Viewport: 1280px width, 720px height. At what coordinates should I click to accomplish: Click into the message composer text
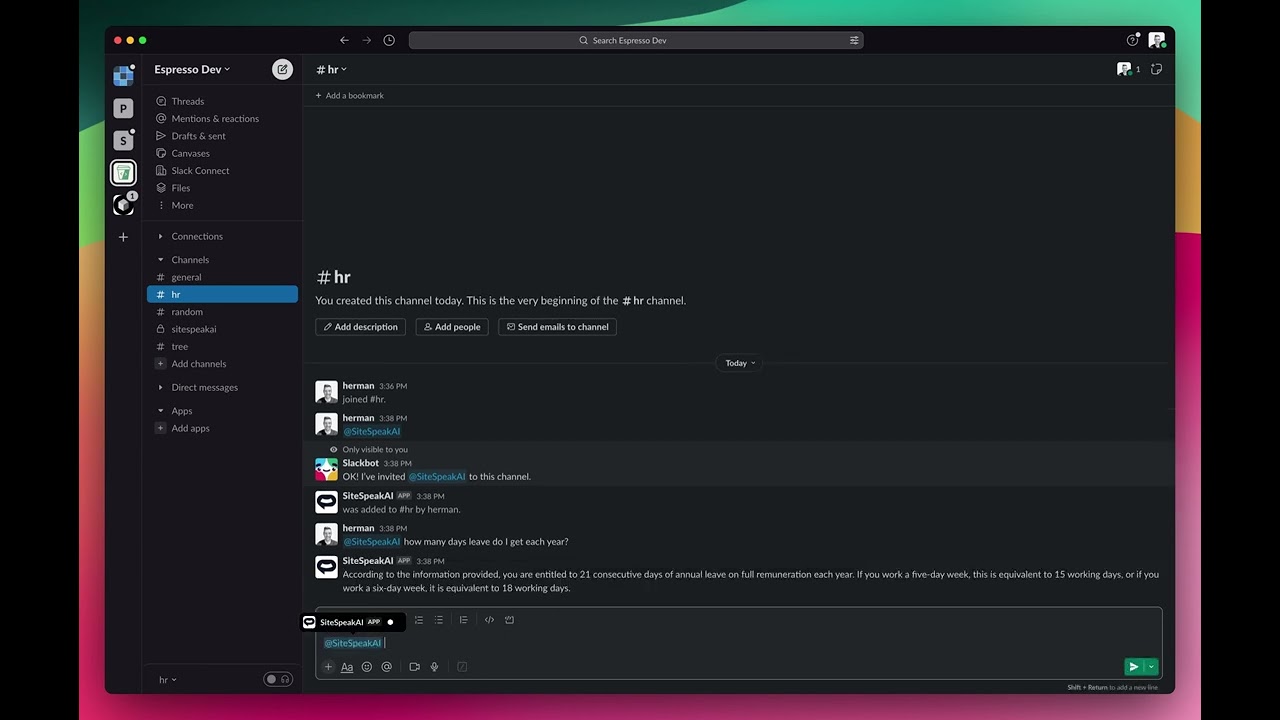click(739, 643)
